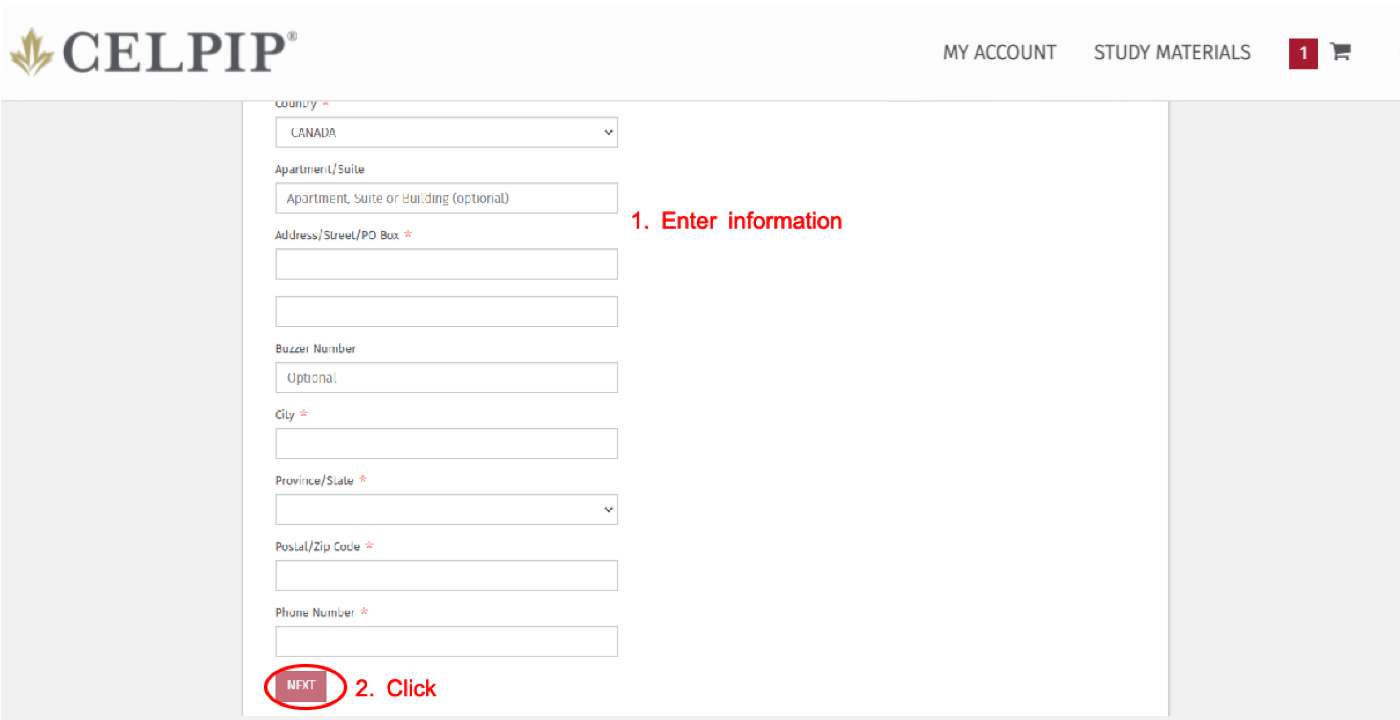This screenshot has height=720, width=1400.
Task: Open the MY ACCOUNT menu
Action: (x=999, y=53)
